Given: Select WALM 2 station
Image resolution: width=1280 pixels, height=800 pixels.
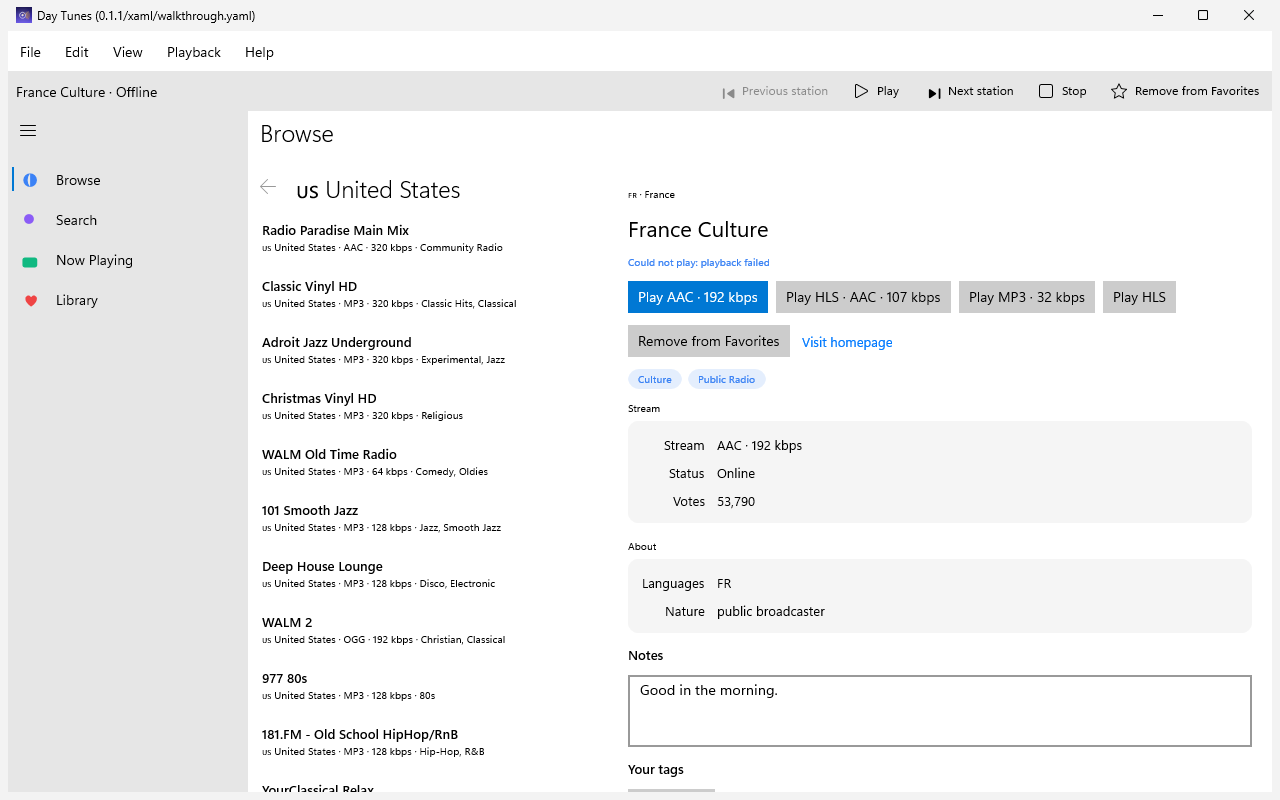Looking at the screenshot, I should coord(430,630).
